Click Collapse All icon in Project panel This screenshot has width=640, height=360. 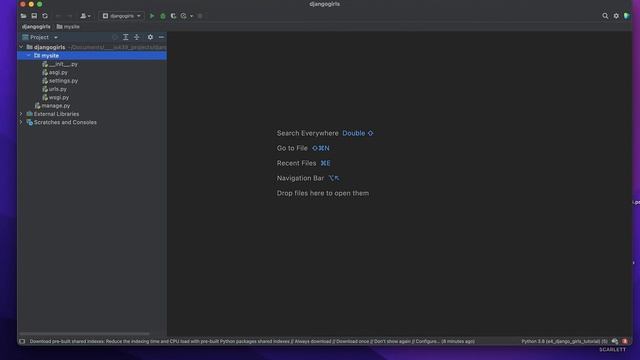pyautogui.click(x=137, y=37)
